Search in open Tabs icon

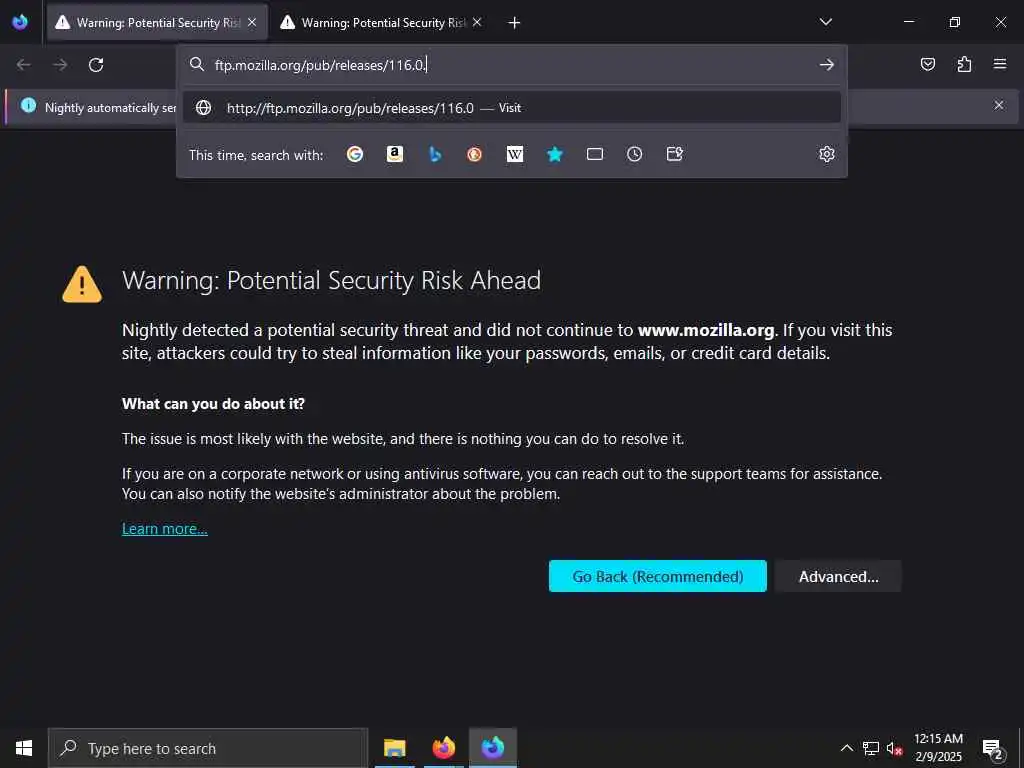[x=594, y=154]
